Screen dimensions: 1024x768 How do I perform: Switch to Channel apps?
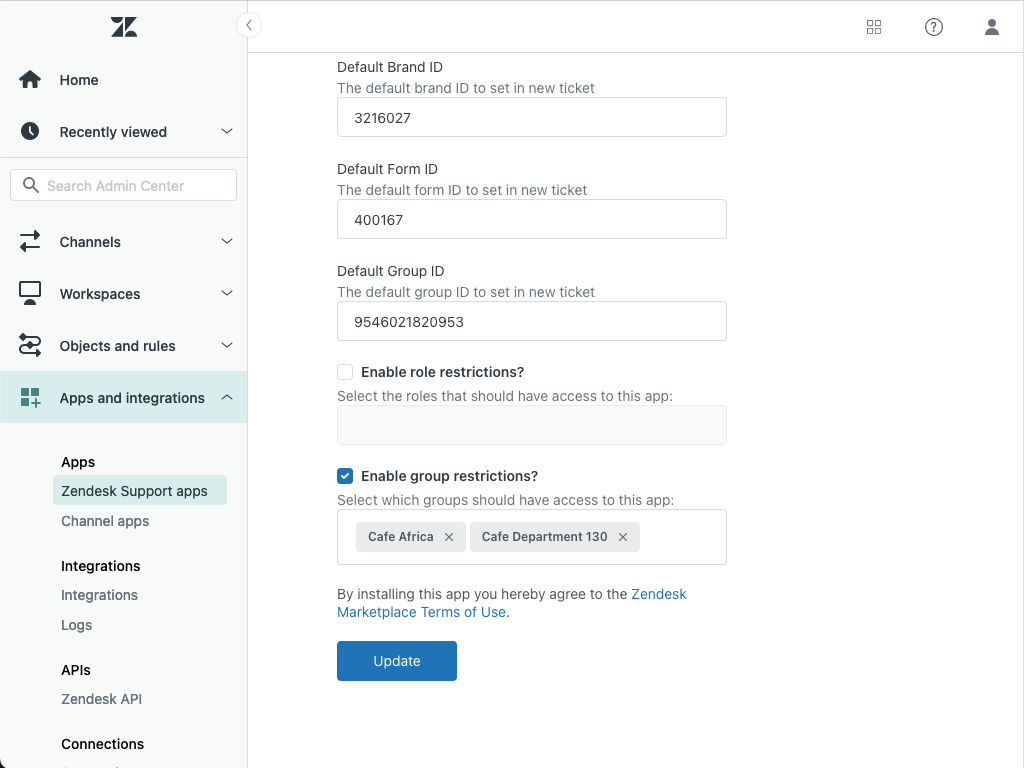105,521
